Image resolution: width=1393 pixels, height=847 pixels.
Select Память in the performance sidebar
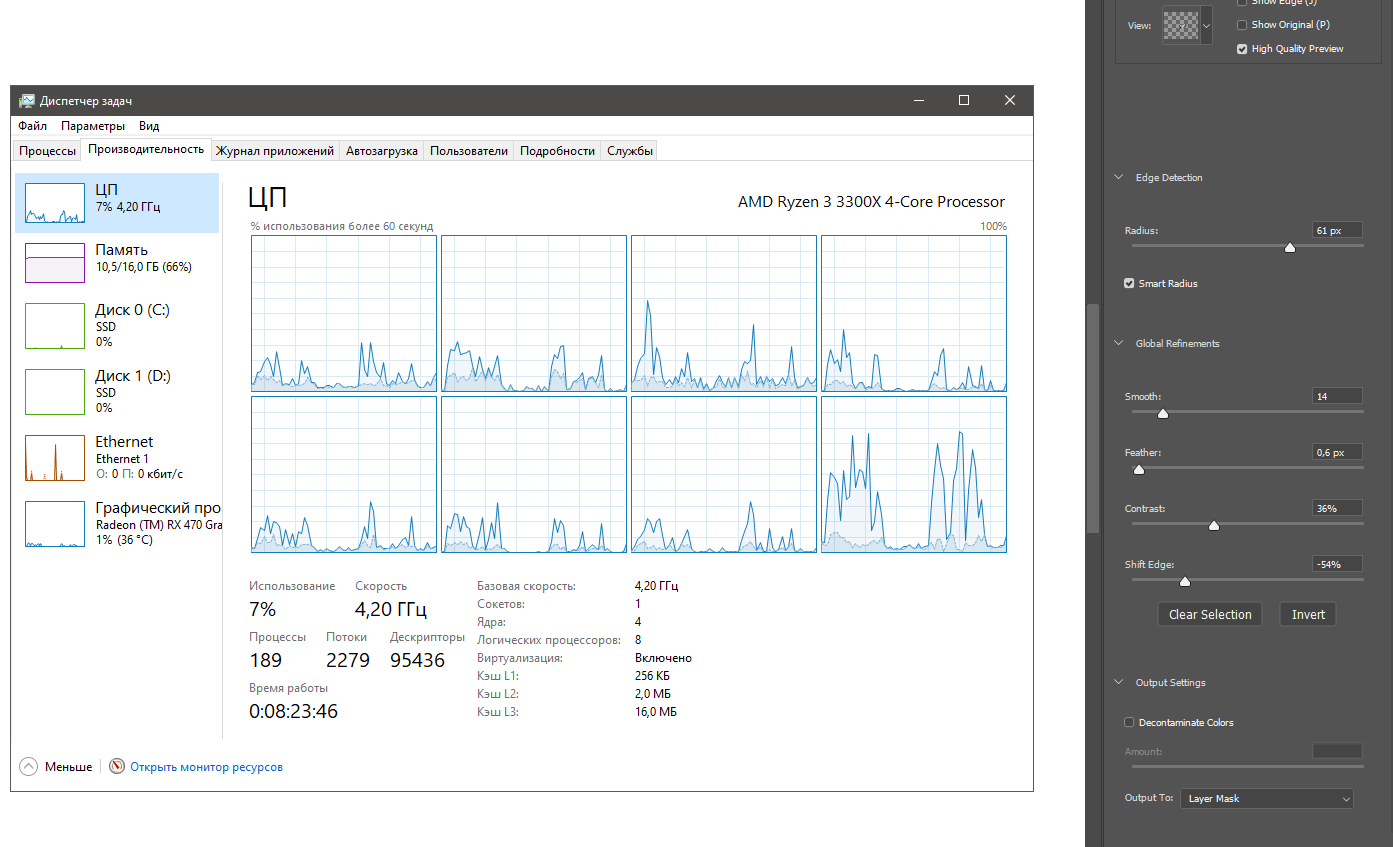click(118, 262)
